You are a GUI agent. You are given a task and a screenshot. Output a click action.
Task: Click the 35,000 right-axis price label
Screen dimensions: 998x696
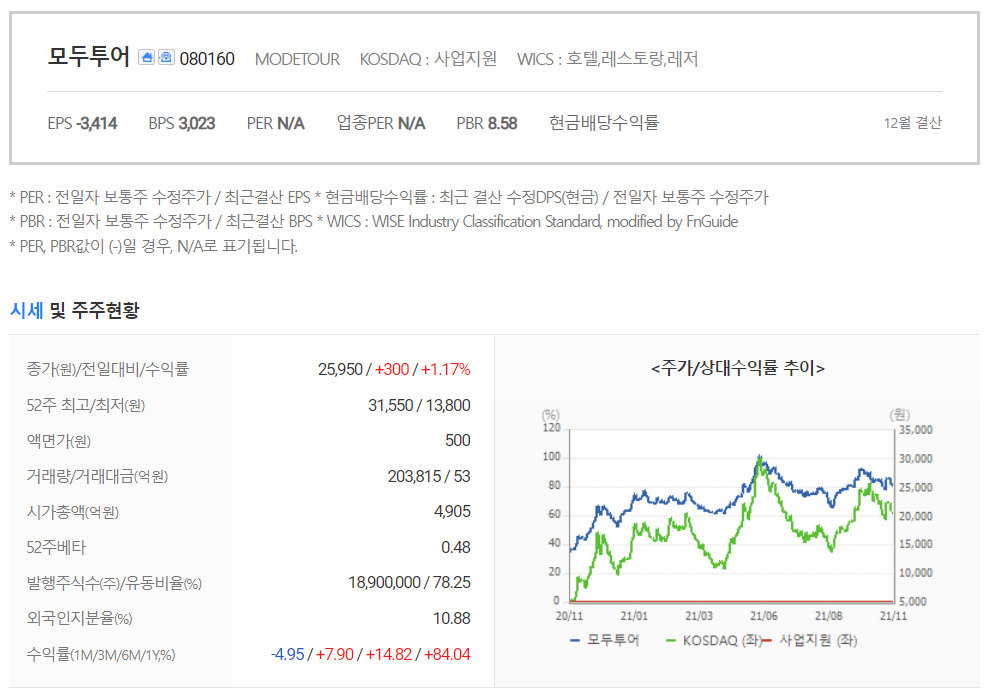click(x=915, y=430)
